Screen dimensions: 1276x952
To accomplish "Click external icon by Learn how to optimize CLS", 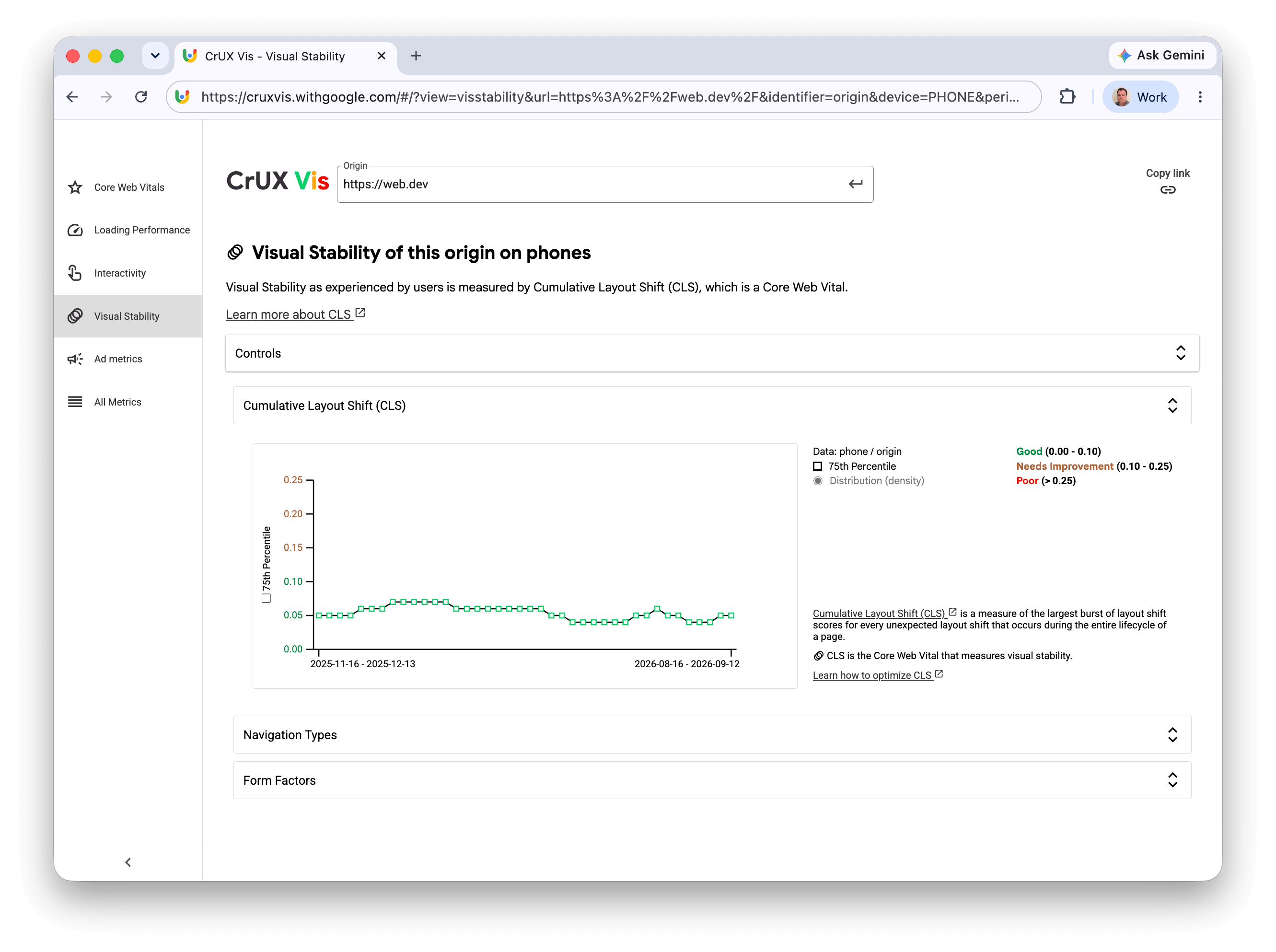I will [x=939, y=673].
